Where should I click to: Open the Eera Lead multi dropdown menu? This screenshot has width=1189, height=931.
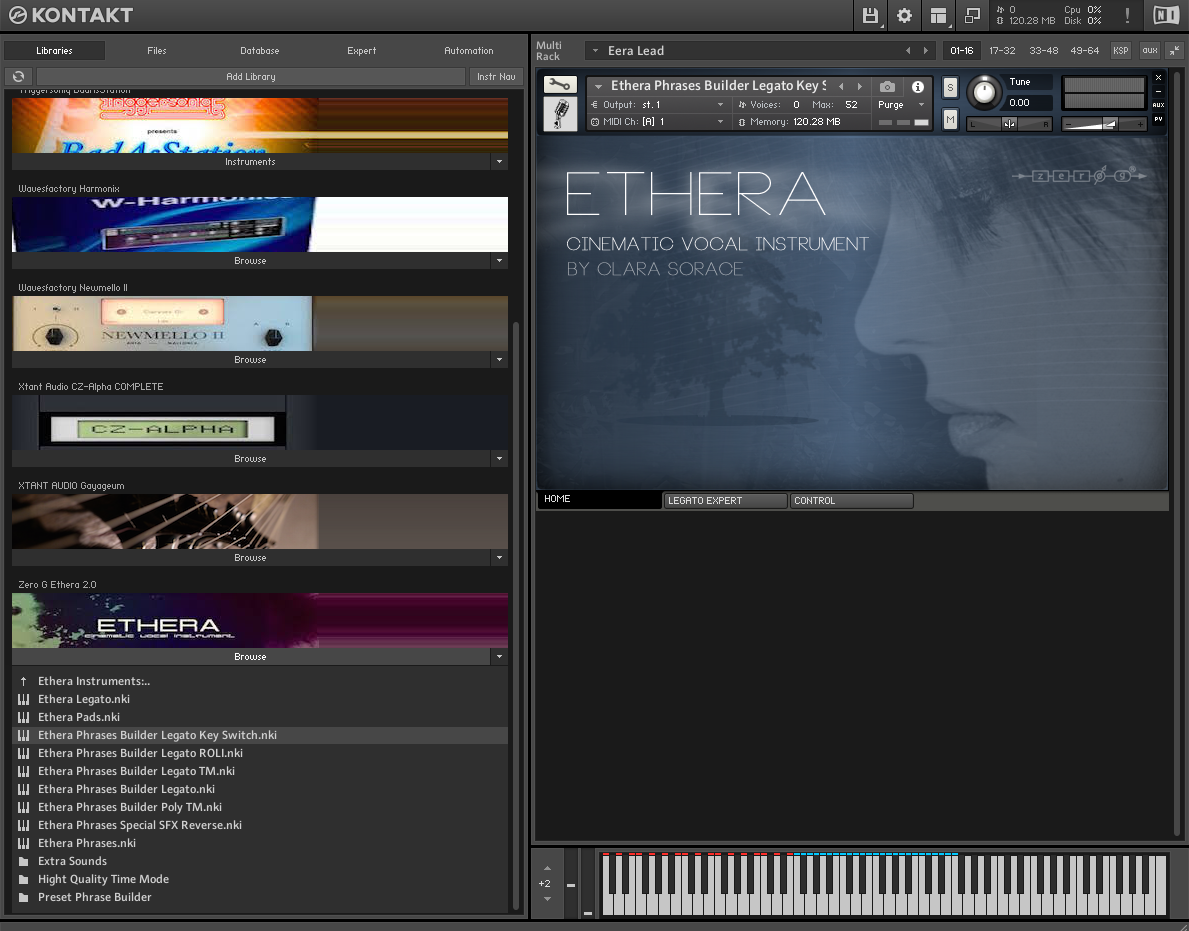pos(595,51)
